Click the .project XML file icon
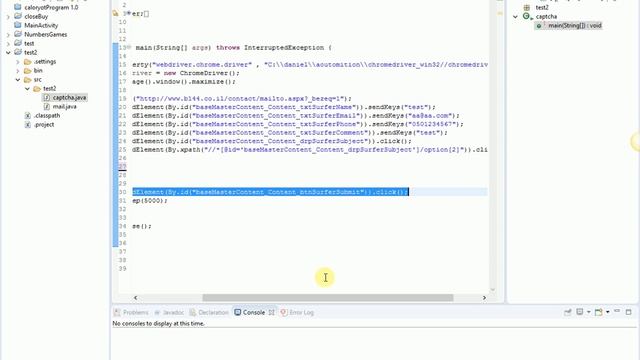Viewport: 640px width, 360px height. pyautogui.click(x=28, y=124)
